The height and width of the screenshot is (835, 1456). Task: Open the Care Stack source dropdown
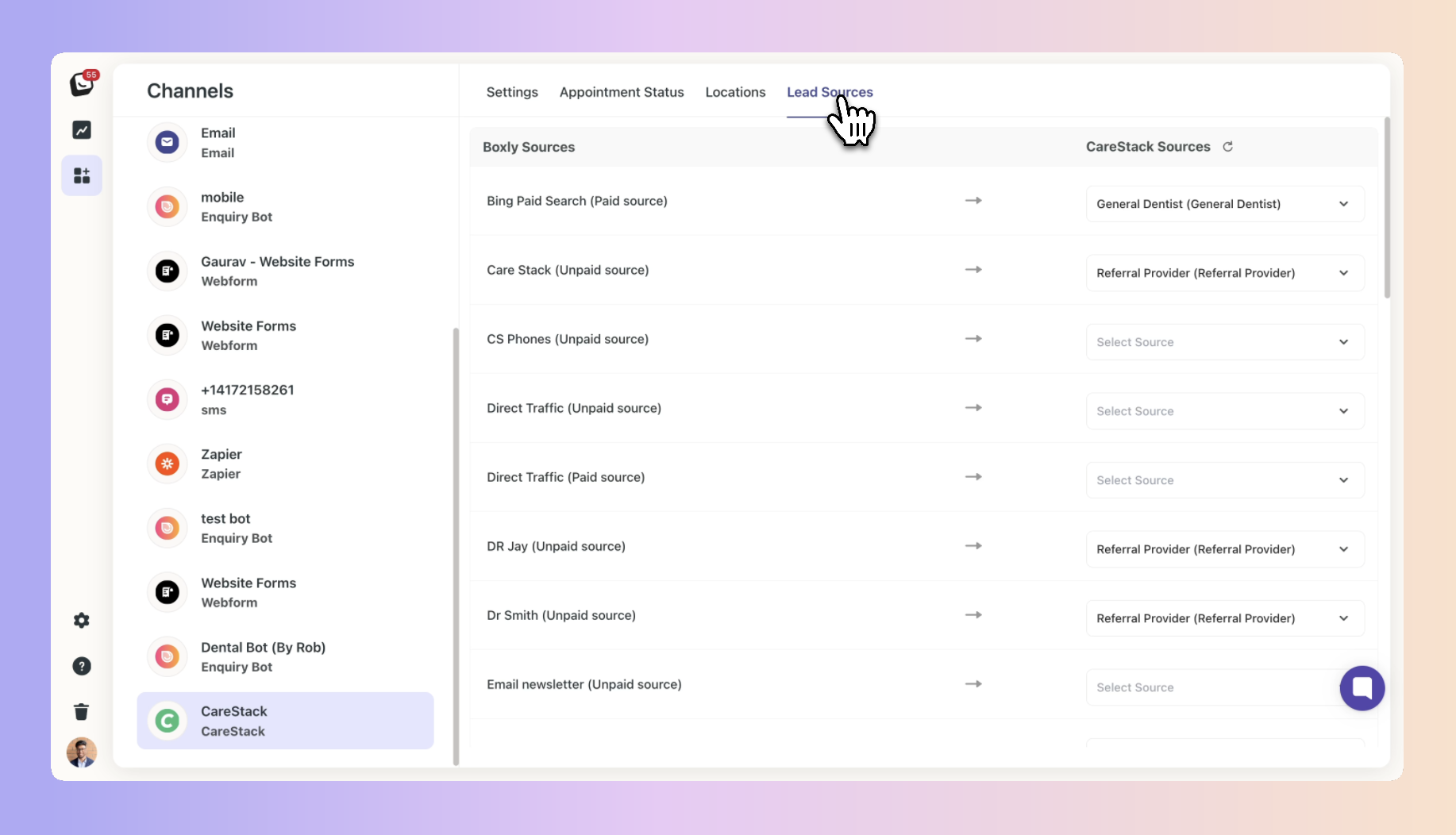pos(1225,273)
